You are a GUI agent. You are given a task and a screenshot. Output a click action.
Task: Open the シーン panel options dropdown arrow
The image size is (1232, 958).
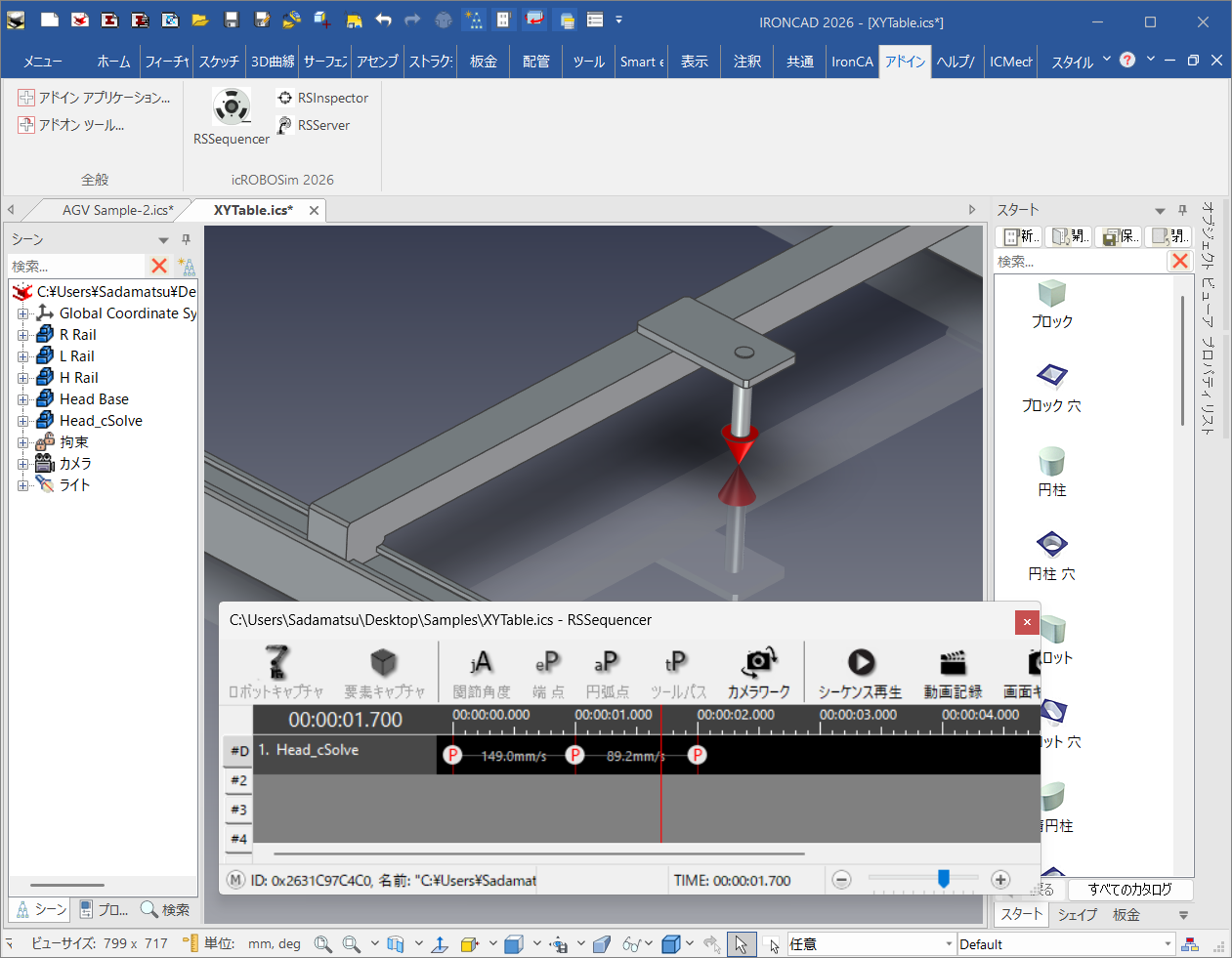click(x=163, y=240)
